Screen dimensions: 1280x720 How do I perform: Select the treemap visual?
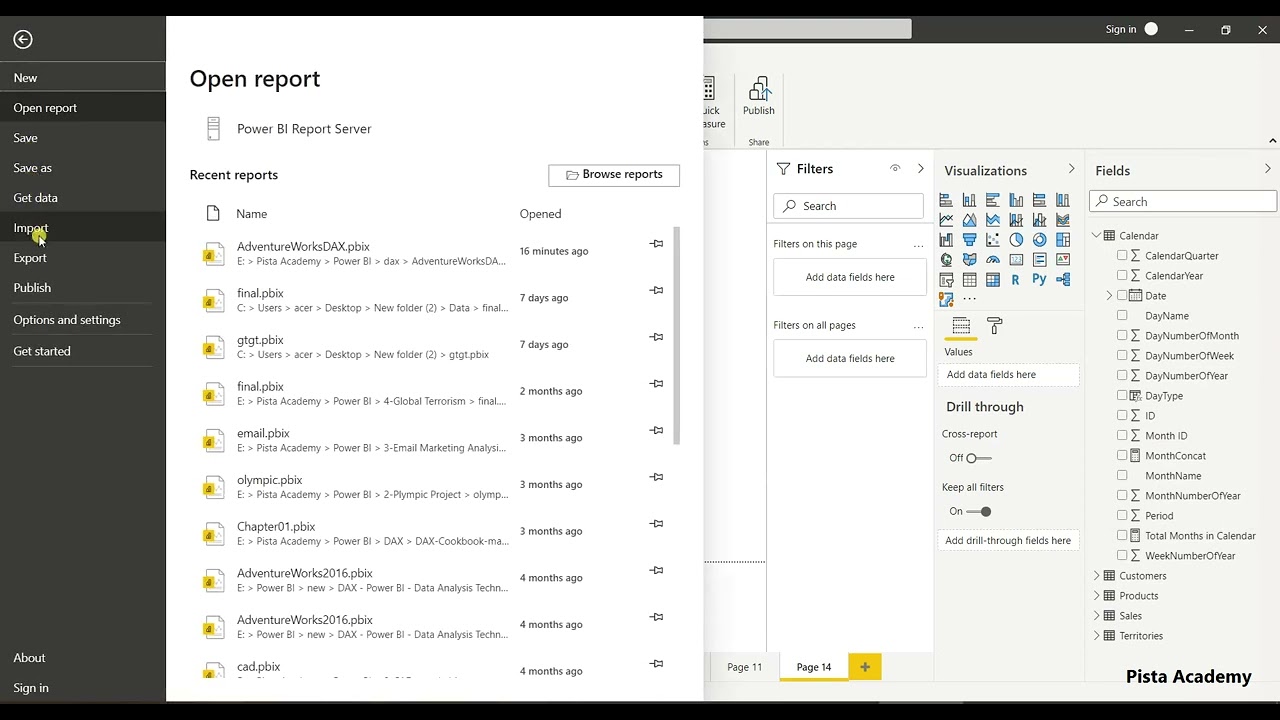[x=1063, y=240]
